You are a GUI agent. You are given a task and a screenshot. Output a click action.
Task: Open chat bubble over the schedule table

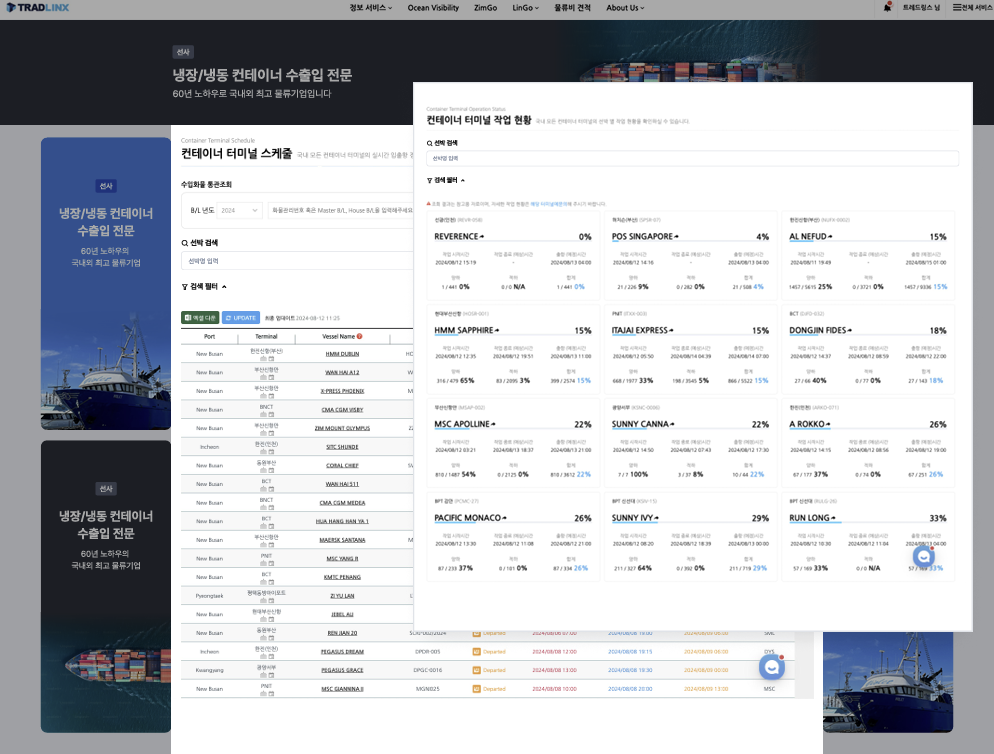[772, 666]
